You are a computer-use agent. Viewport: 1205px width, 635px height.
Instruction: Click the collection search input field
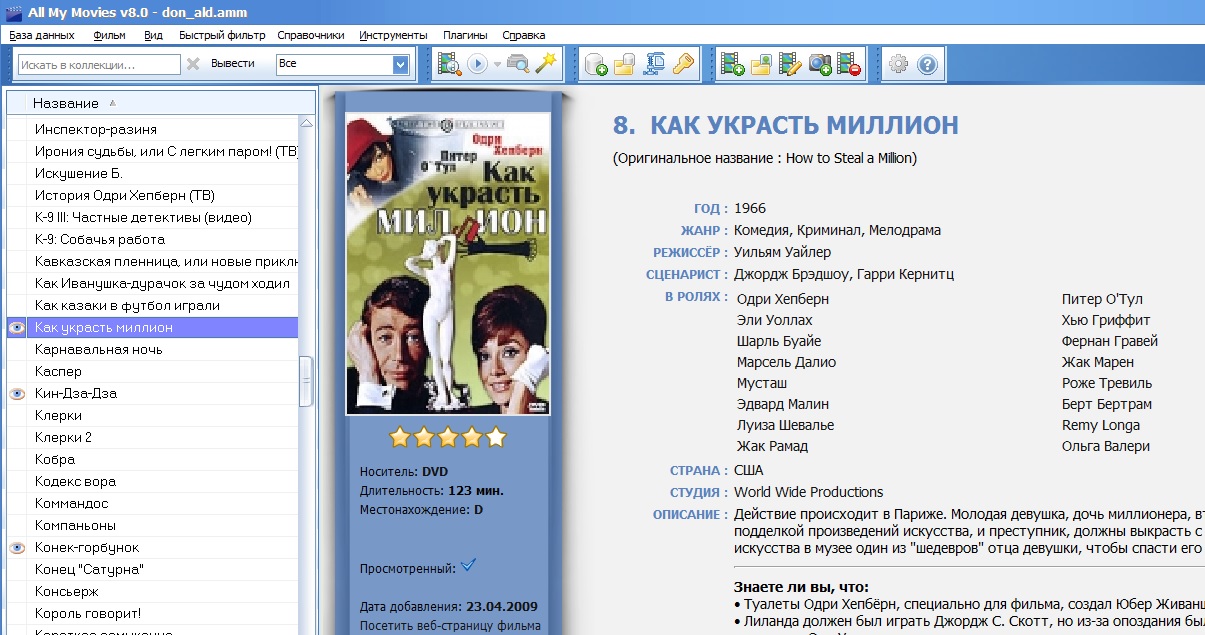[x=99, y=64]
